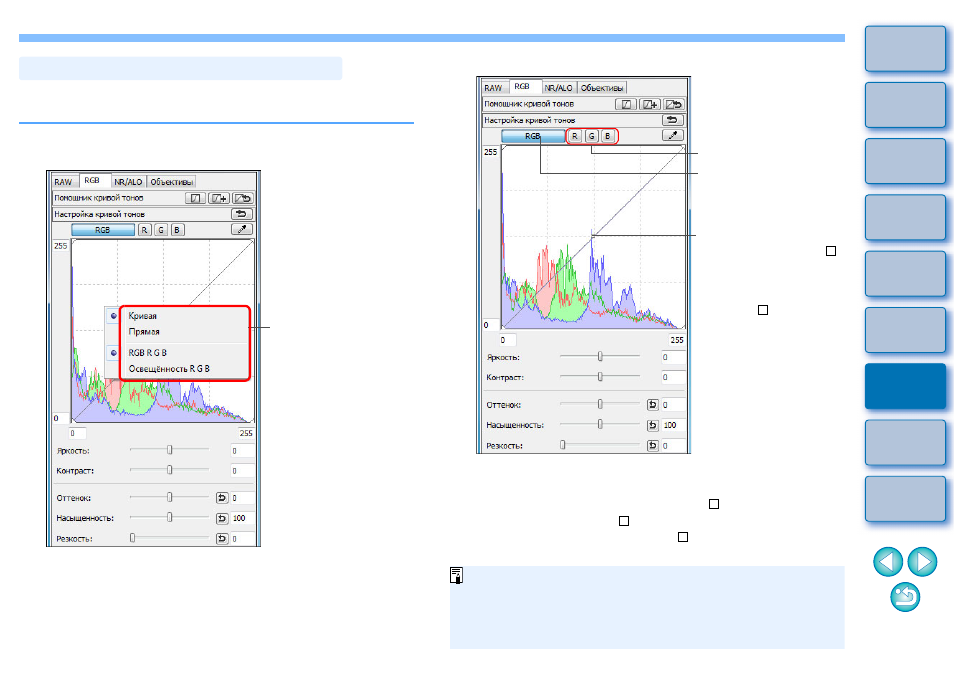954x674 pixels.
Task: Choose Кривая in the context menu
Action: click(x=142, y=316)
